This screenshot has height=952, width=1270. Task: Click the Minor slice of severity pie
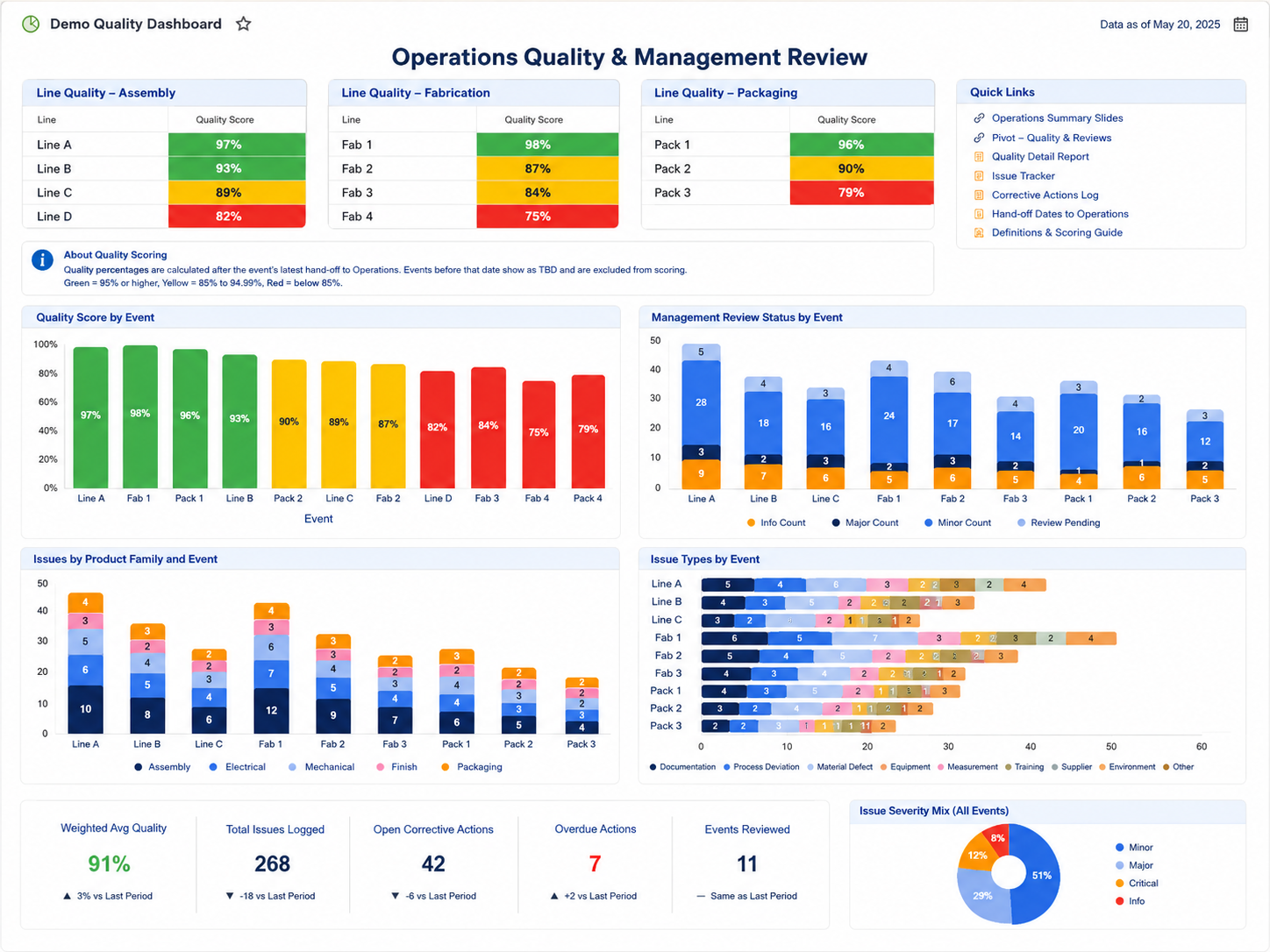point(1039,877)
